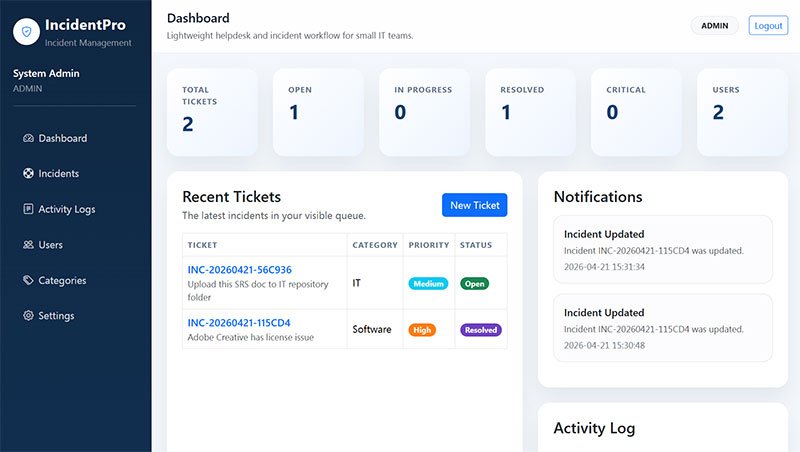800x452 pixels.
Task: Click the Settings gear icon
Action: point(28,316)
